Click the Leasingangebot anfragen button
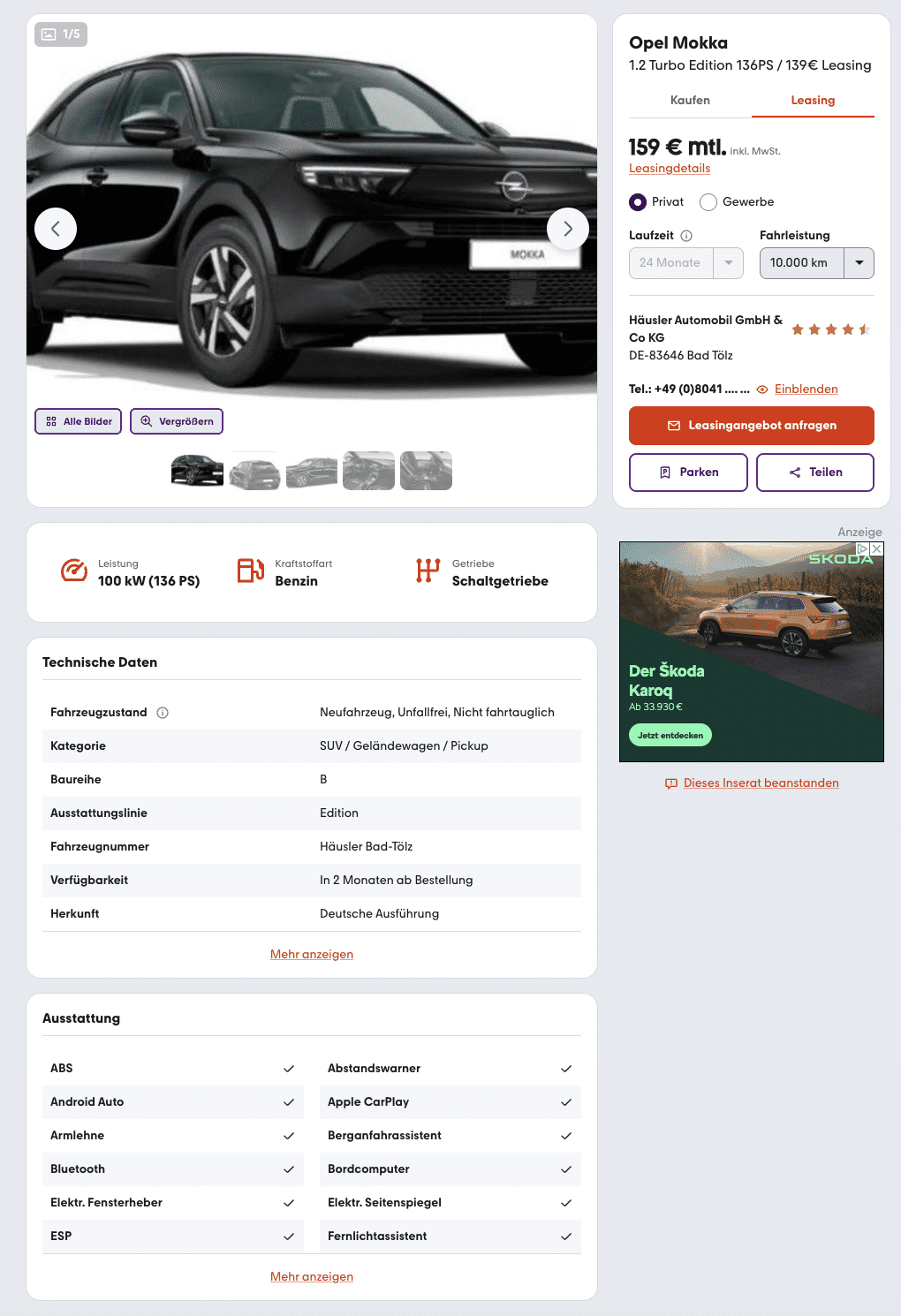The image size is (901, 1316). click(x=752, y=426)
